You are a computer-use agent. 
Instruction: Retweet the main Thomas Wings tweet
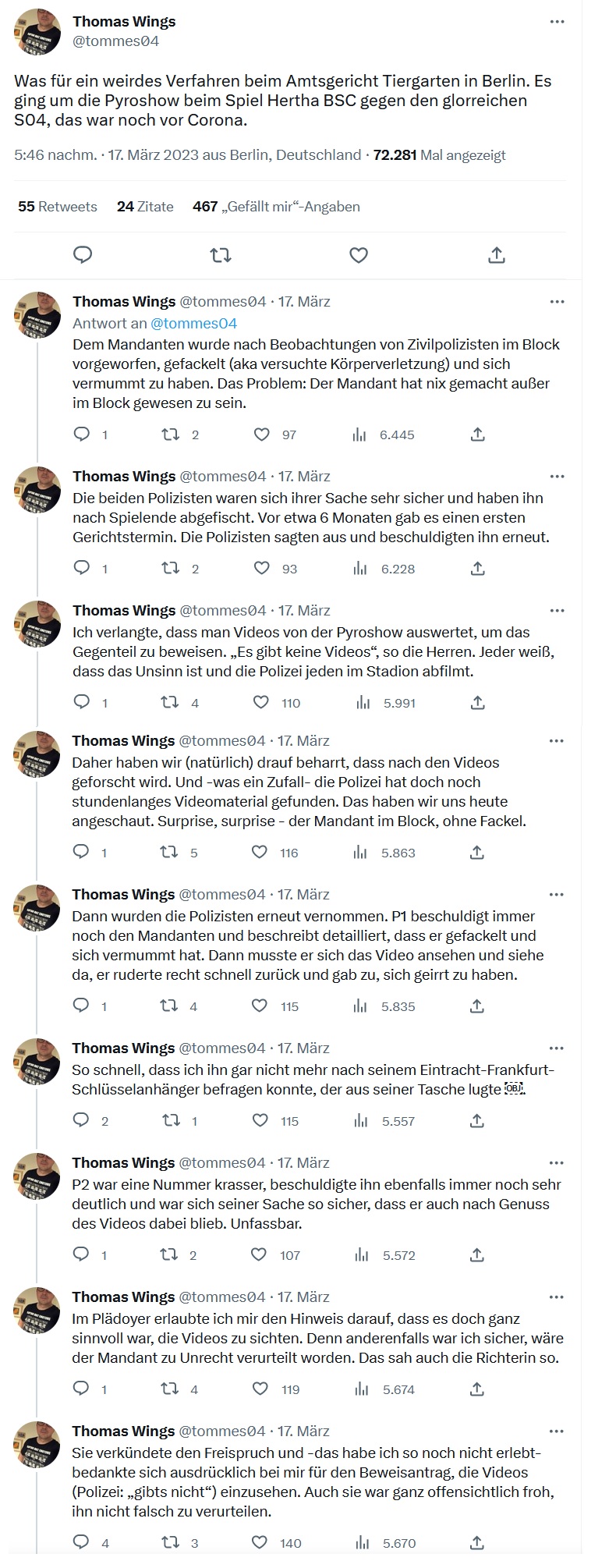tap(221, 255)
